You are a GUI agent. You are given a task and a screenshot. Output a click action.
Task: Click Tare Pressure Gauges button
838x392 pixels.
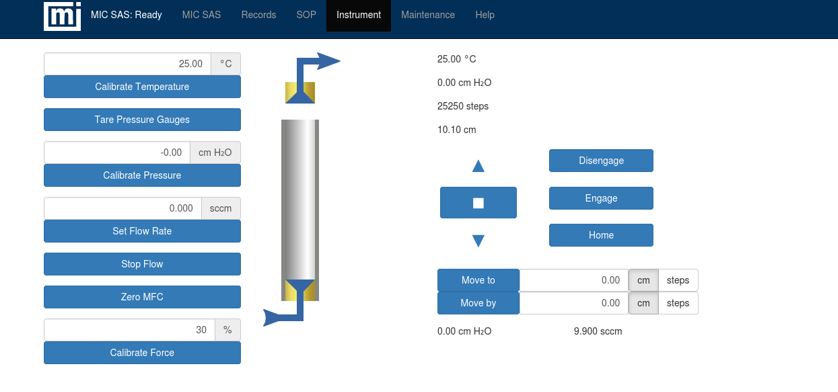click(142, 120)
